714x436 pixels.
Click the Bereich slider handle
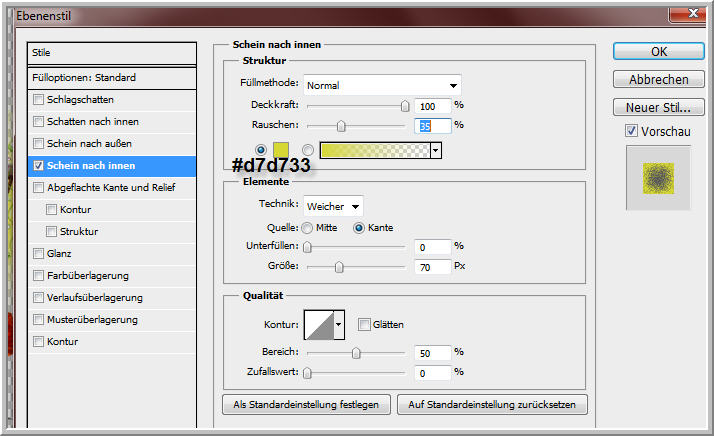tap(356, 353)
